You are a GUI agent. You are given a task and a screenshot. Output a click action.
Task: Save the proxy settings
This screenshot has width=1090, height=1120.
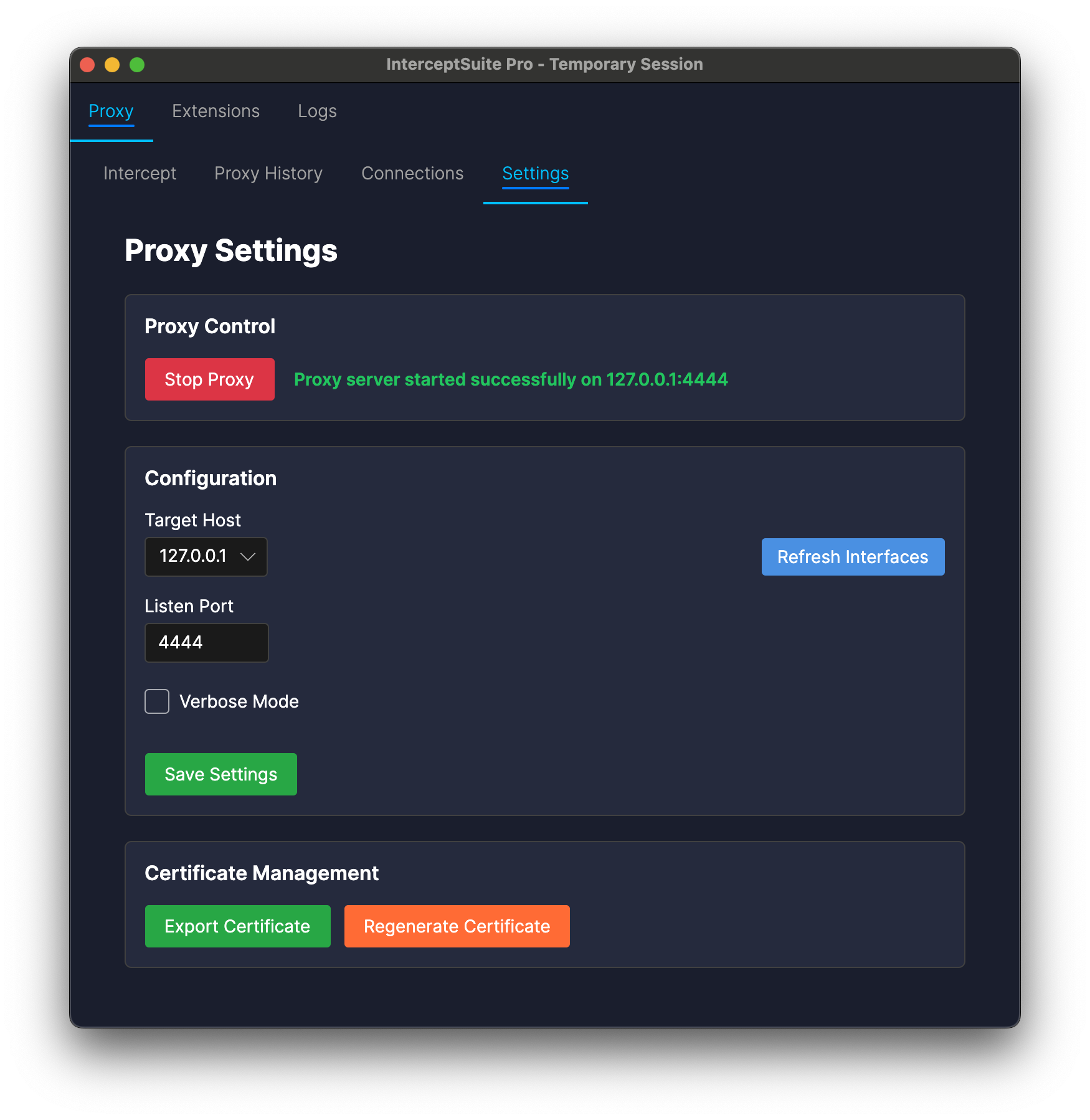[x=220, y=774]
